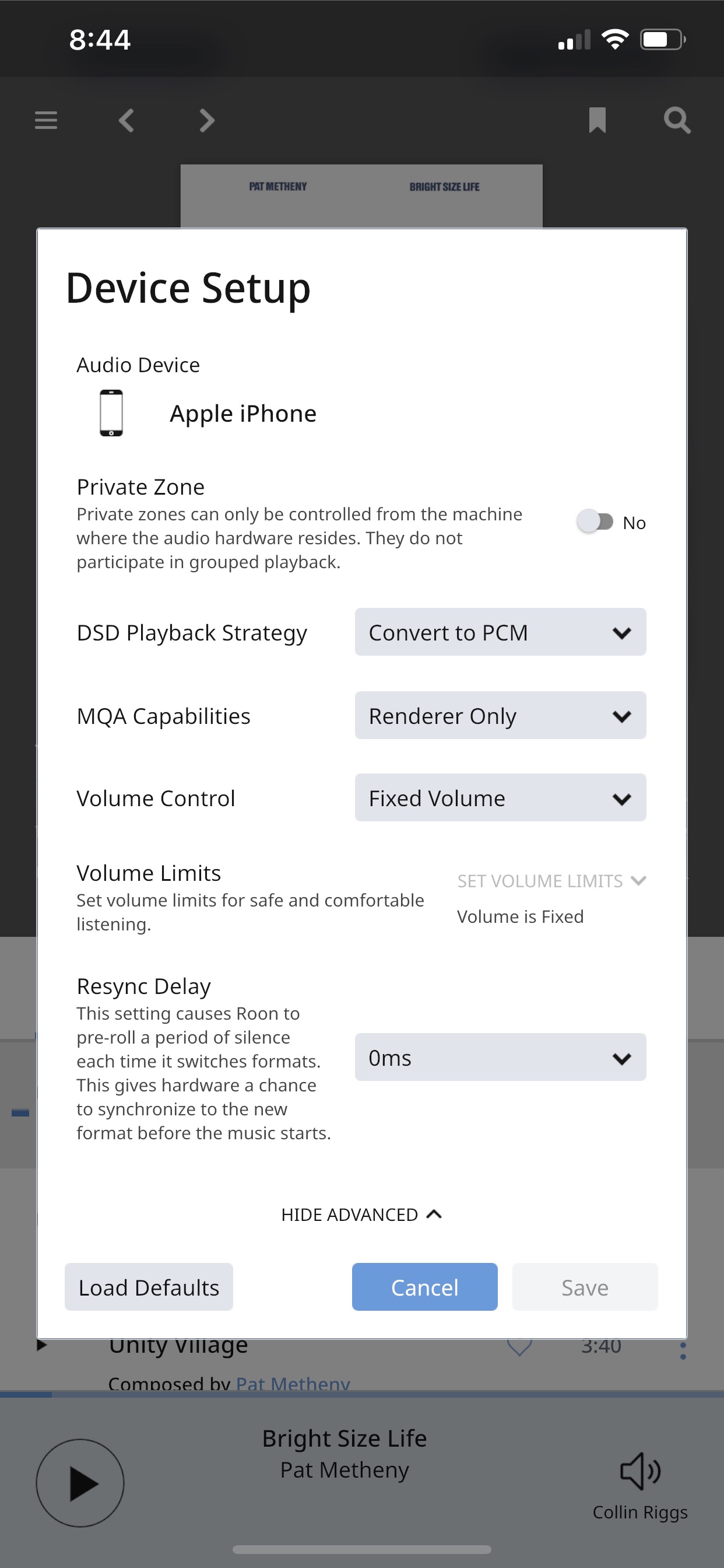Open the hamburger navigation menu
This screenshot has height=1568, width=724.
pos(45,120)
